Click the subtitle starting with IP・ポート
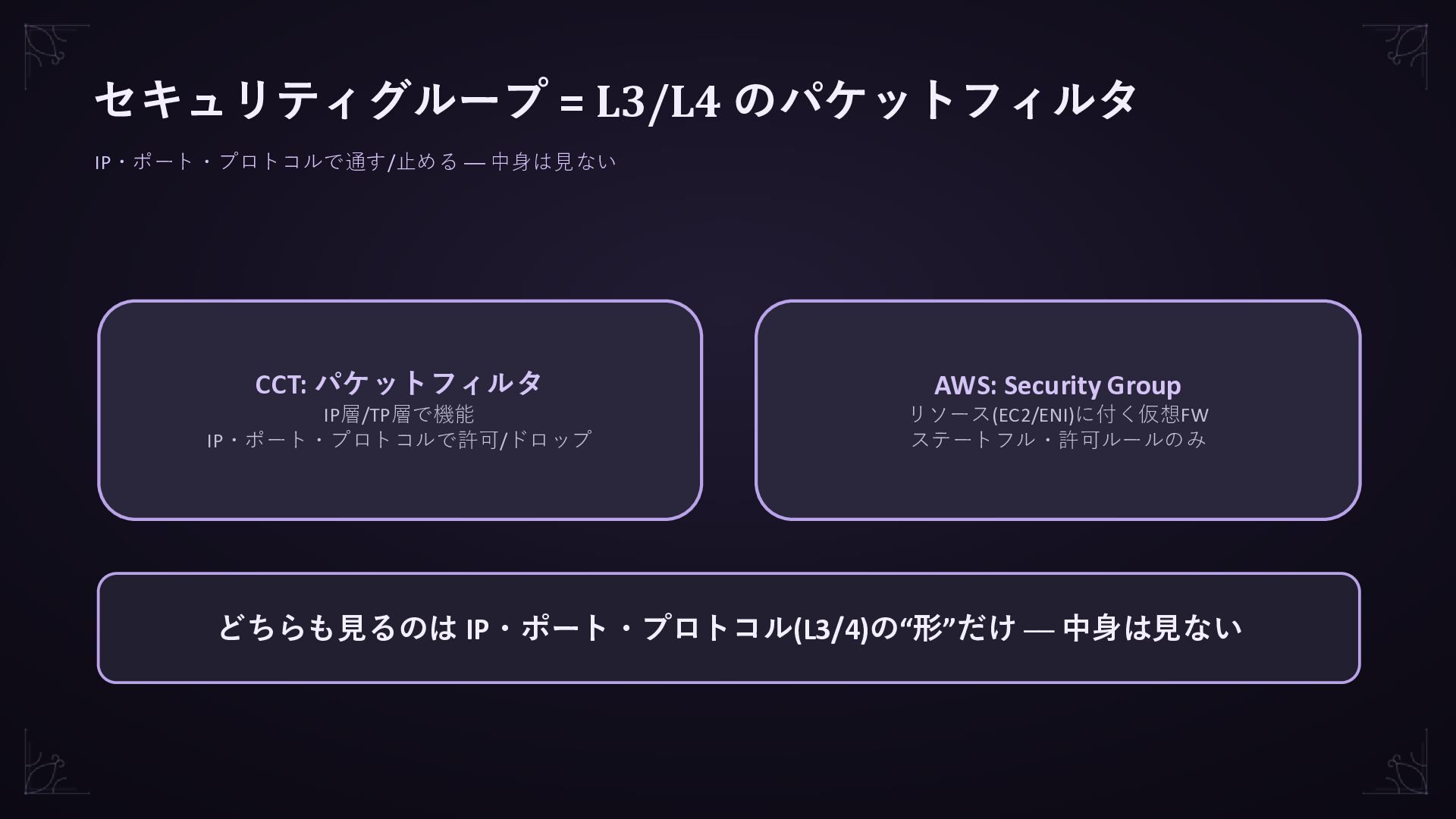 (355, 162)
